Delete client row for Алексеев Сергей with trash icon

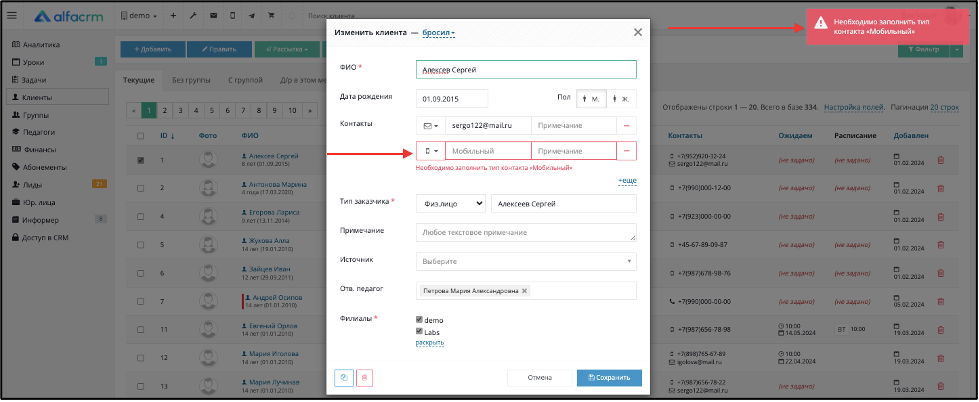tap(940, 160)
